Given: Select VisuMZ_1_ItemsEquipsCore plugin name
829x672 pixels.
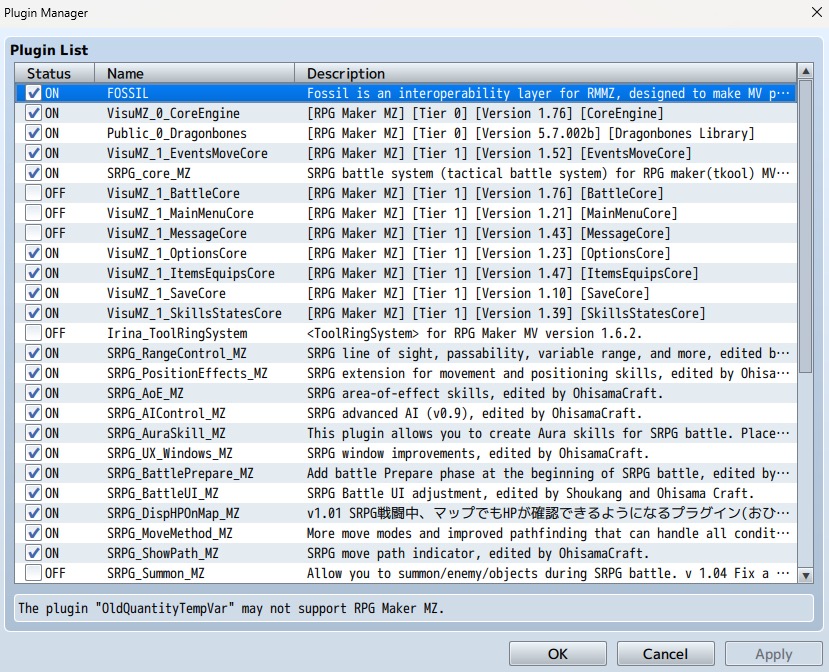Looking at the screenshot, I should [x=191, y=273].
